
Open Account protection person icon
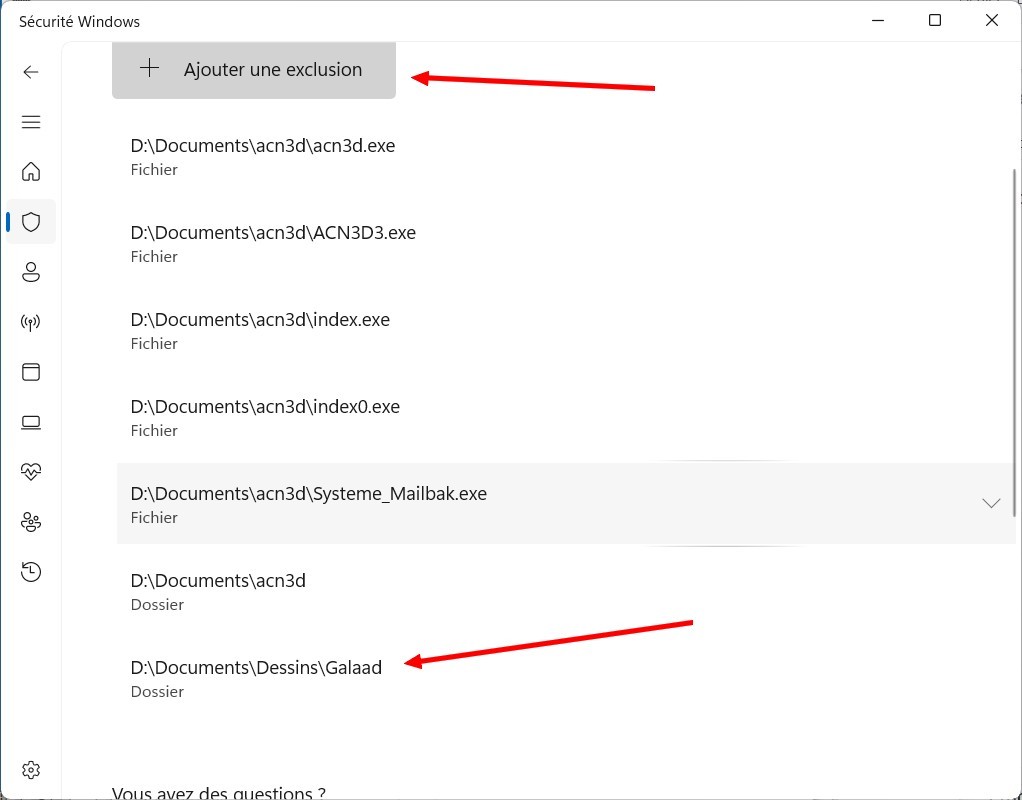31,272
